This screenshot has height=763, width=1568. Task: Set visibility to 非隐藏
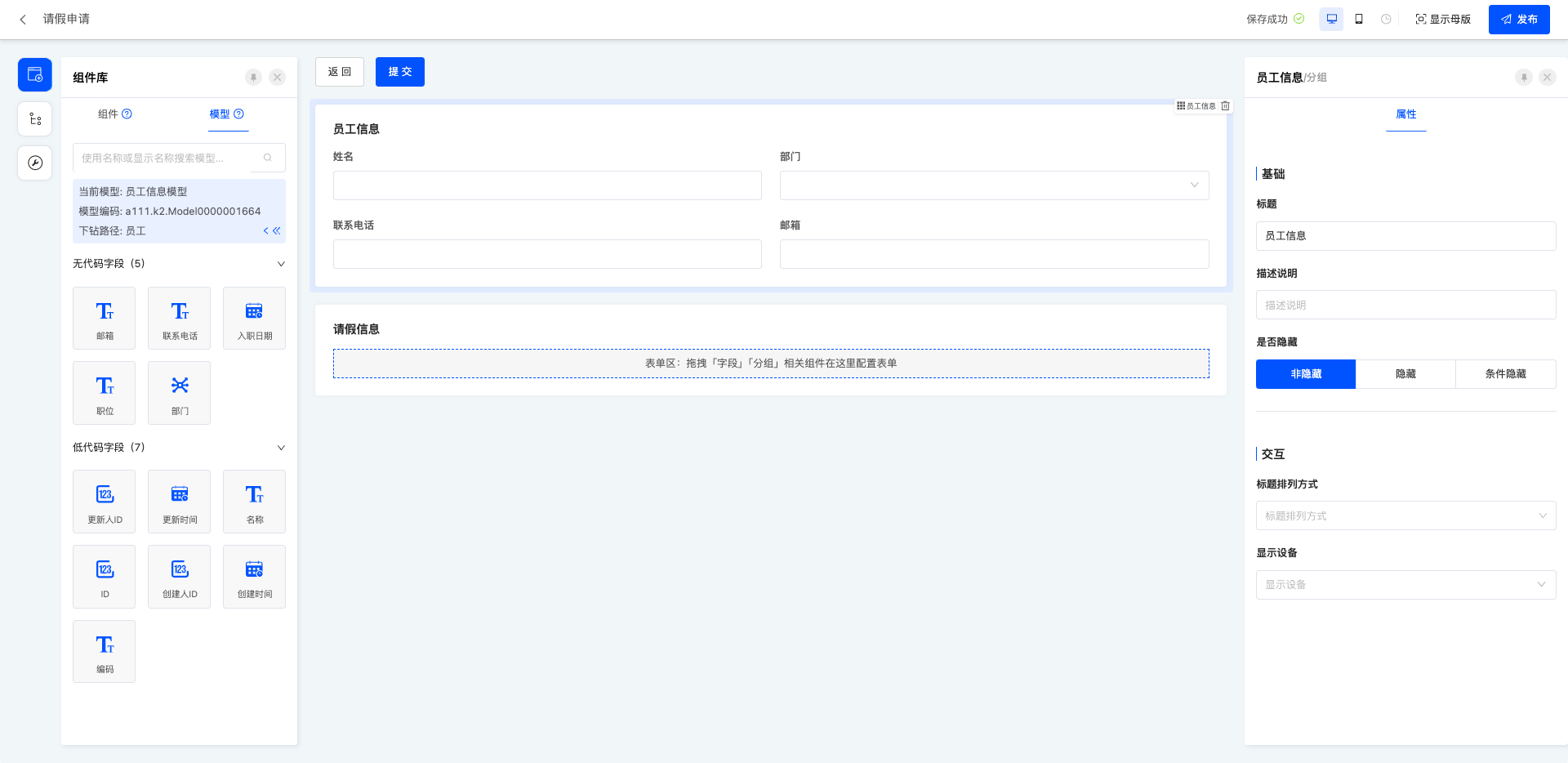1305,374
